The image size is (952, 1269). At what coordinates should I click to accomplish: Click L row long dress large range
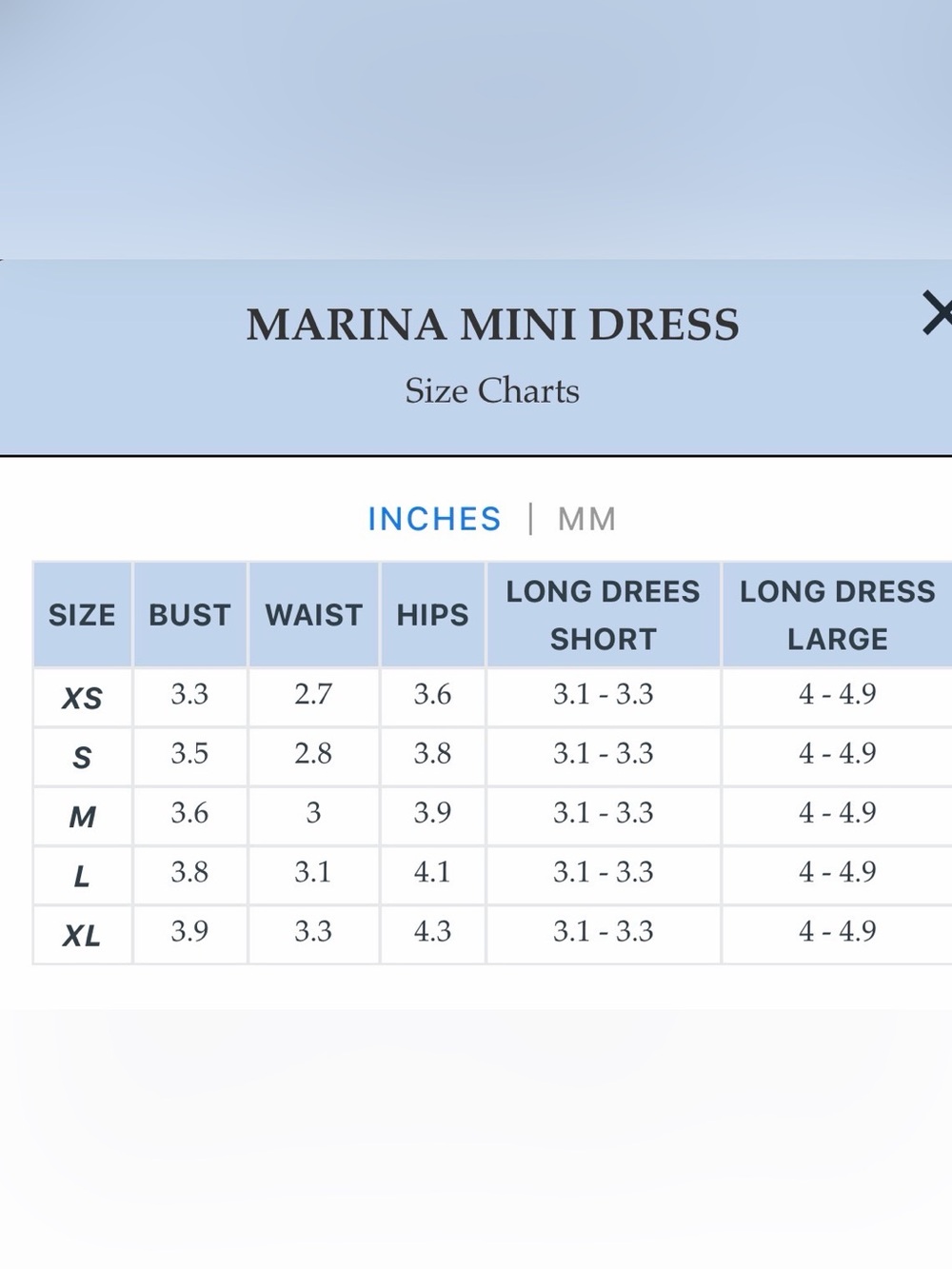pyautogui.click(x=838, y=872)
